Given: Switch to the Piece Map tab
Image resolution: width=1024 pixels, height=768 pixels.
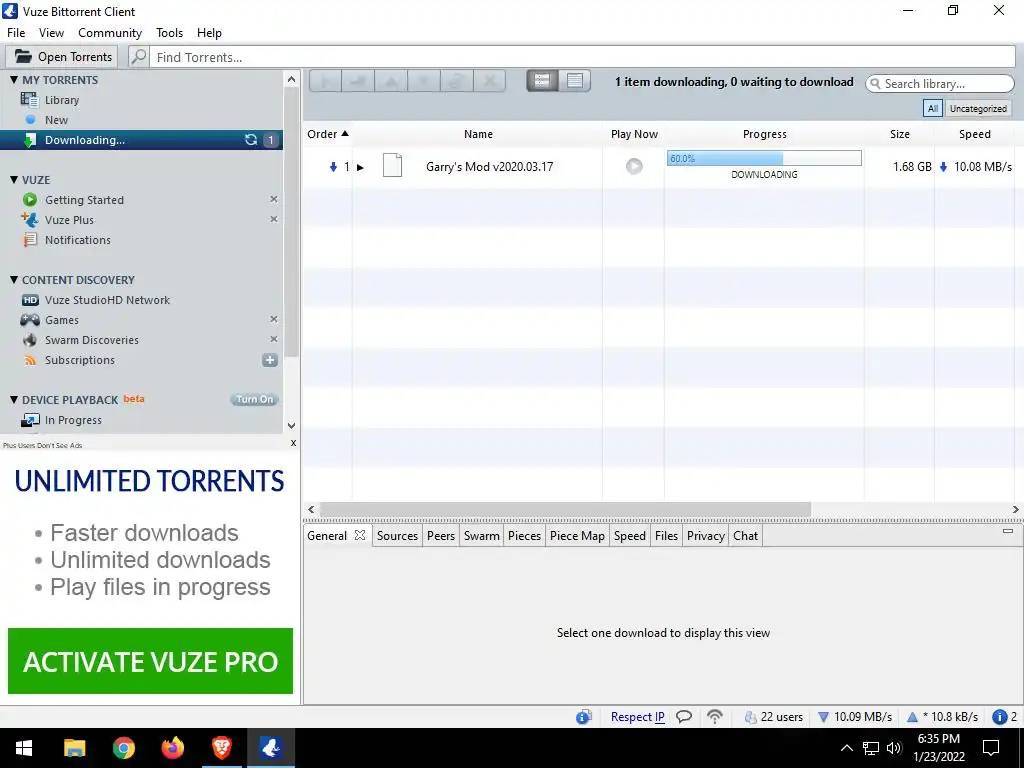Looking at the screenshot, I should tap(577, 536).
